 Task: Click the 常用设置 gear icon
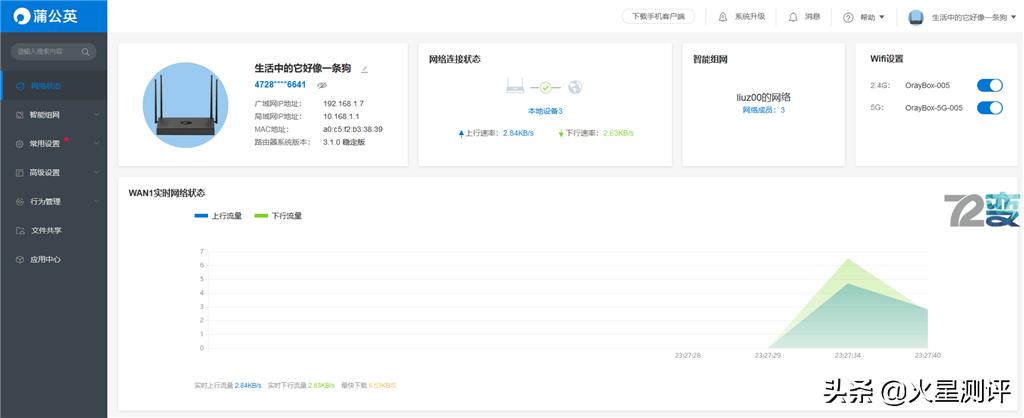point(20,144)
